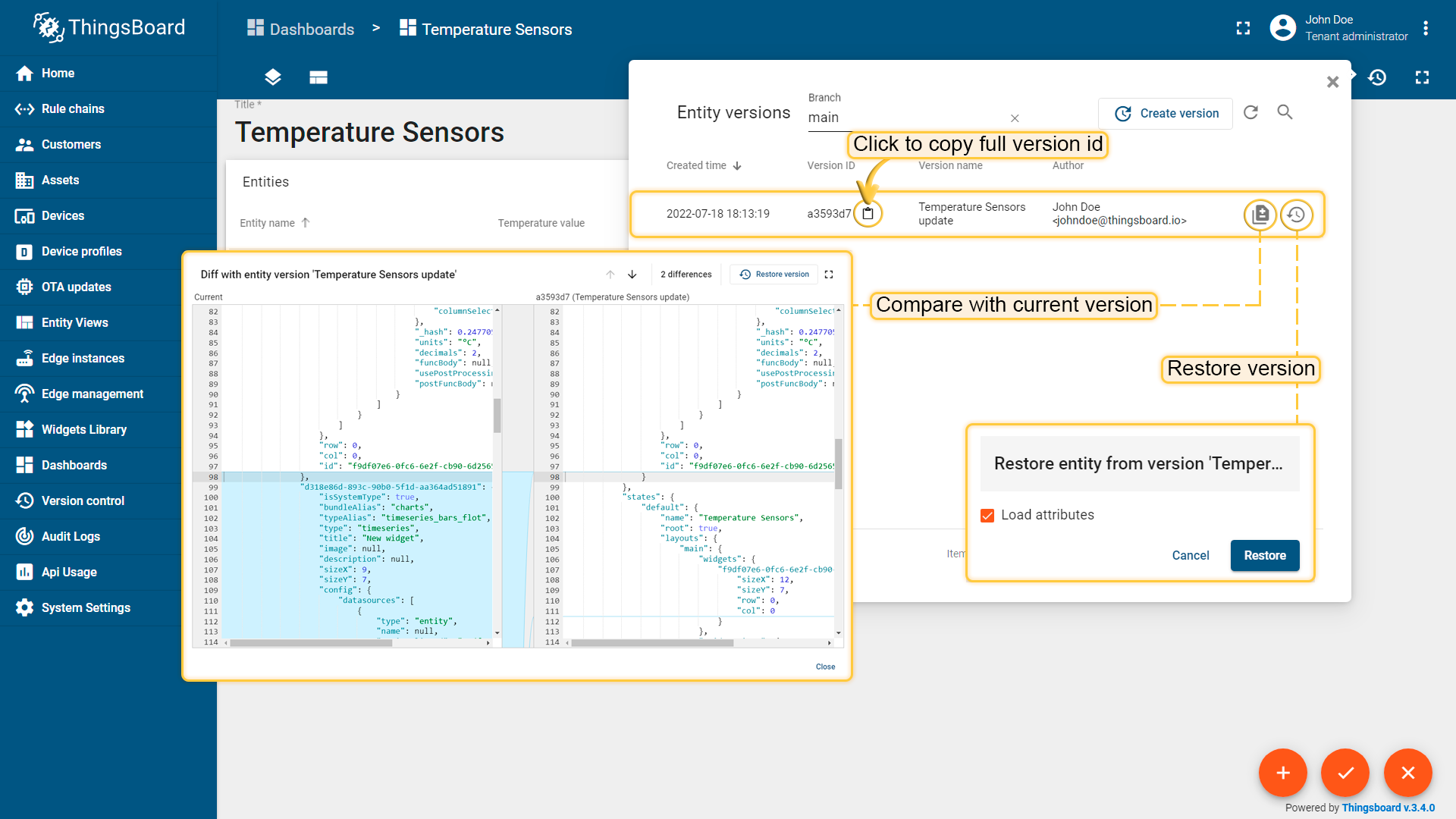Open the Edge instances sidebar item
Image resolution: width=1456 pixels, height=819 pixels.
108,359
